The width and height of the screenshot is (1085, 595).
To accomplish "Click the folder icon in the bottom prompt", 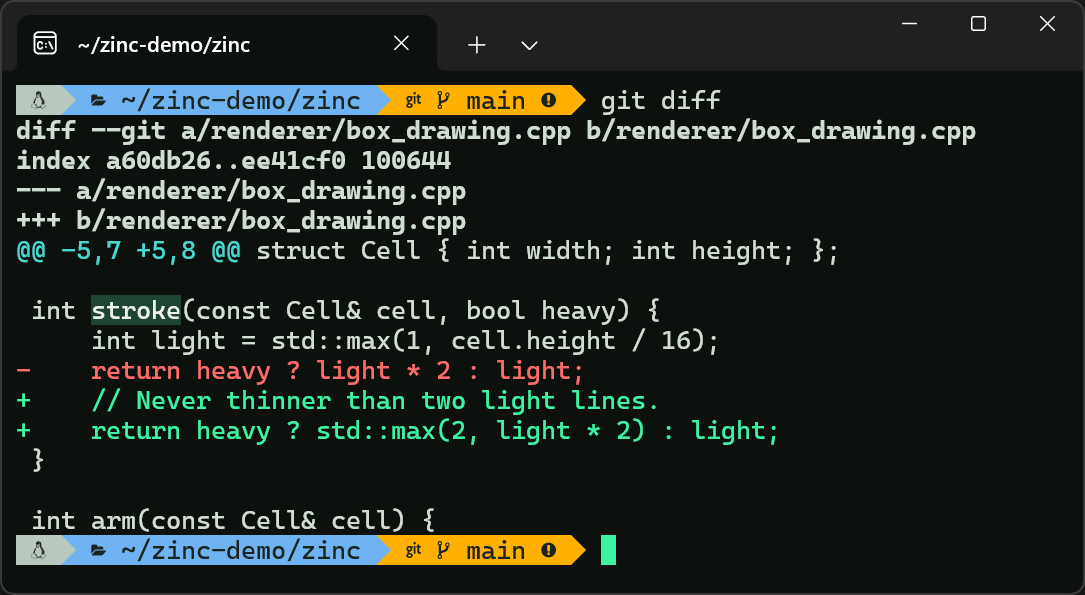I will (x=98, y=551).
